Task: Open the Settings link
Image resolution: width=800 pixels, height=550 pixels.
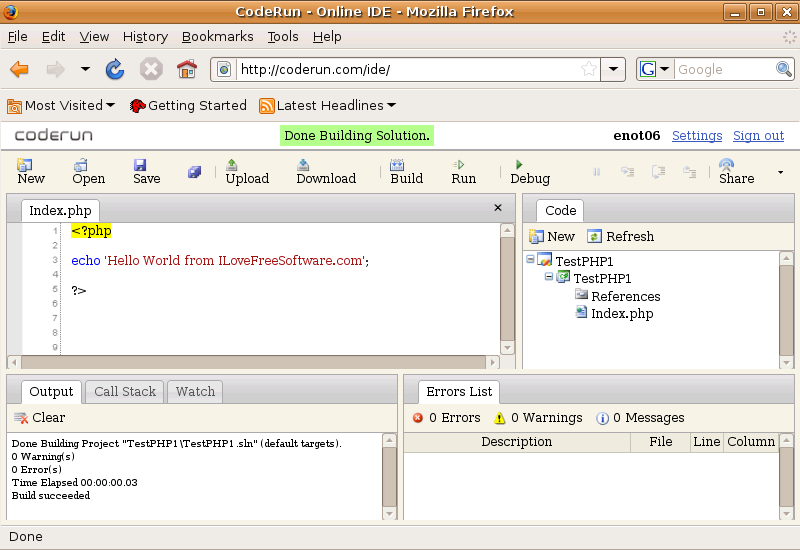Action: [x=696, y=135]
